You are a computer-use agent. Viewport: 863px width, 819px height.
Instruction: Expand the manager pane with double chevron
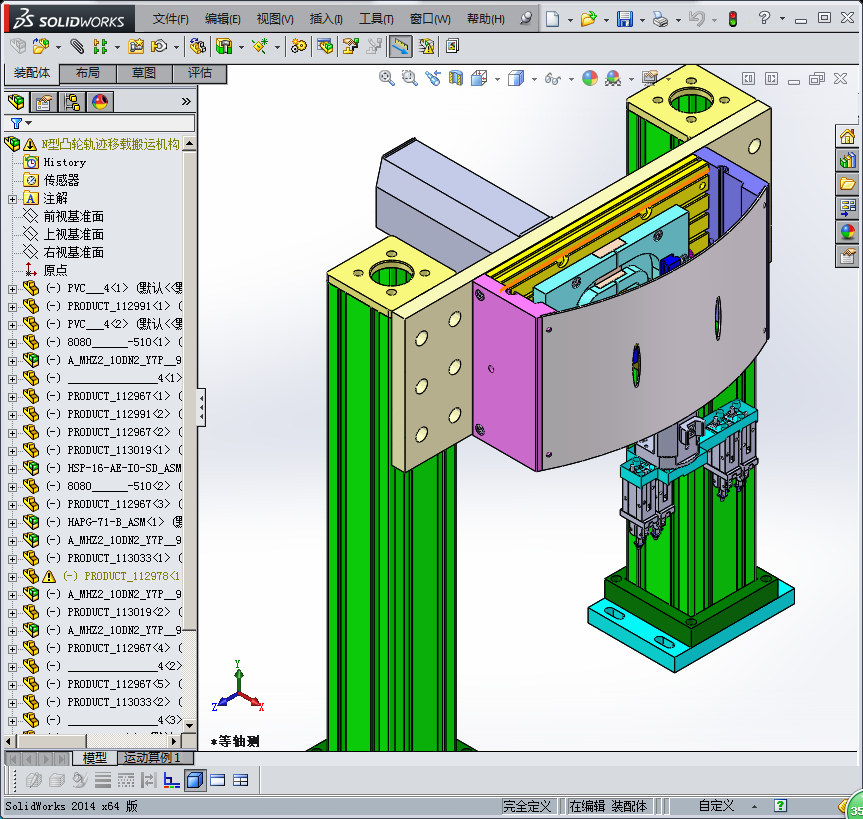(186, 102)
